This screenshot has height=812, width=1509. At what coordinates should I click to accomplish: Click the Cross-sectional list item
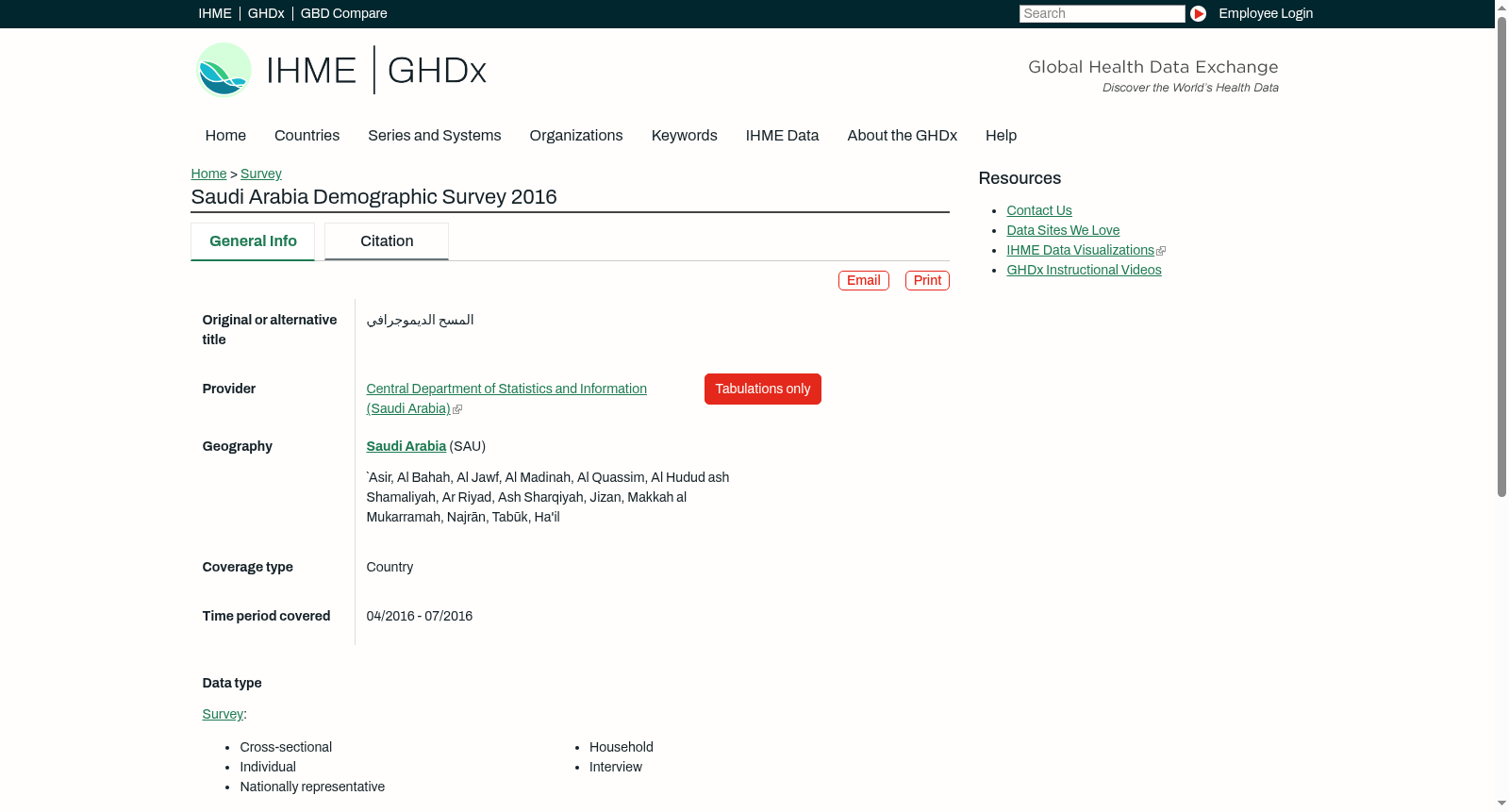point(286,747)
